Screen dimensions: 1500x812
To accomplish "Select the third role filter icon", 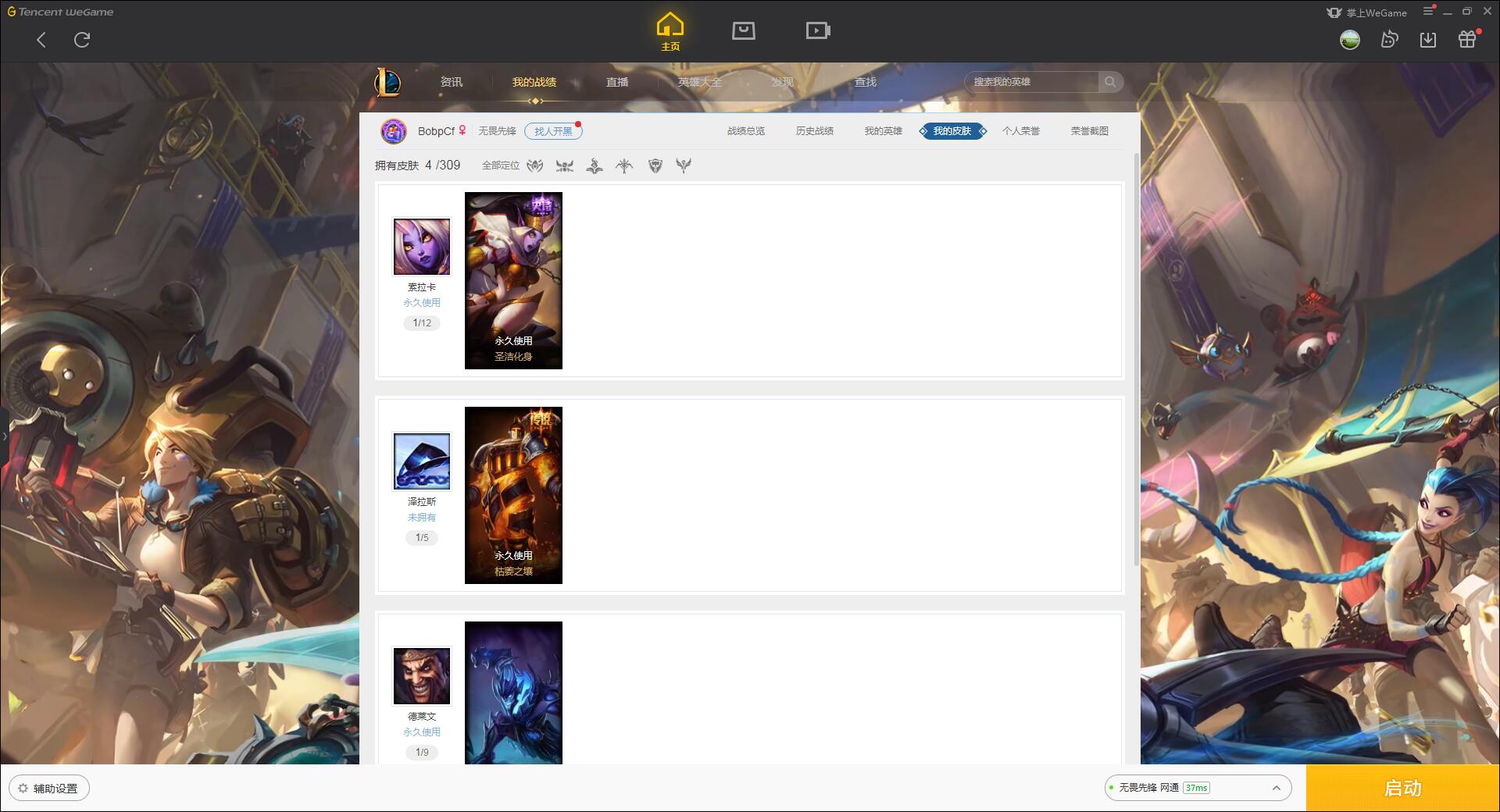I will [x=595, y=166].
